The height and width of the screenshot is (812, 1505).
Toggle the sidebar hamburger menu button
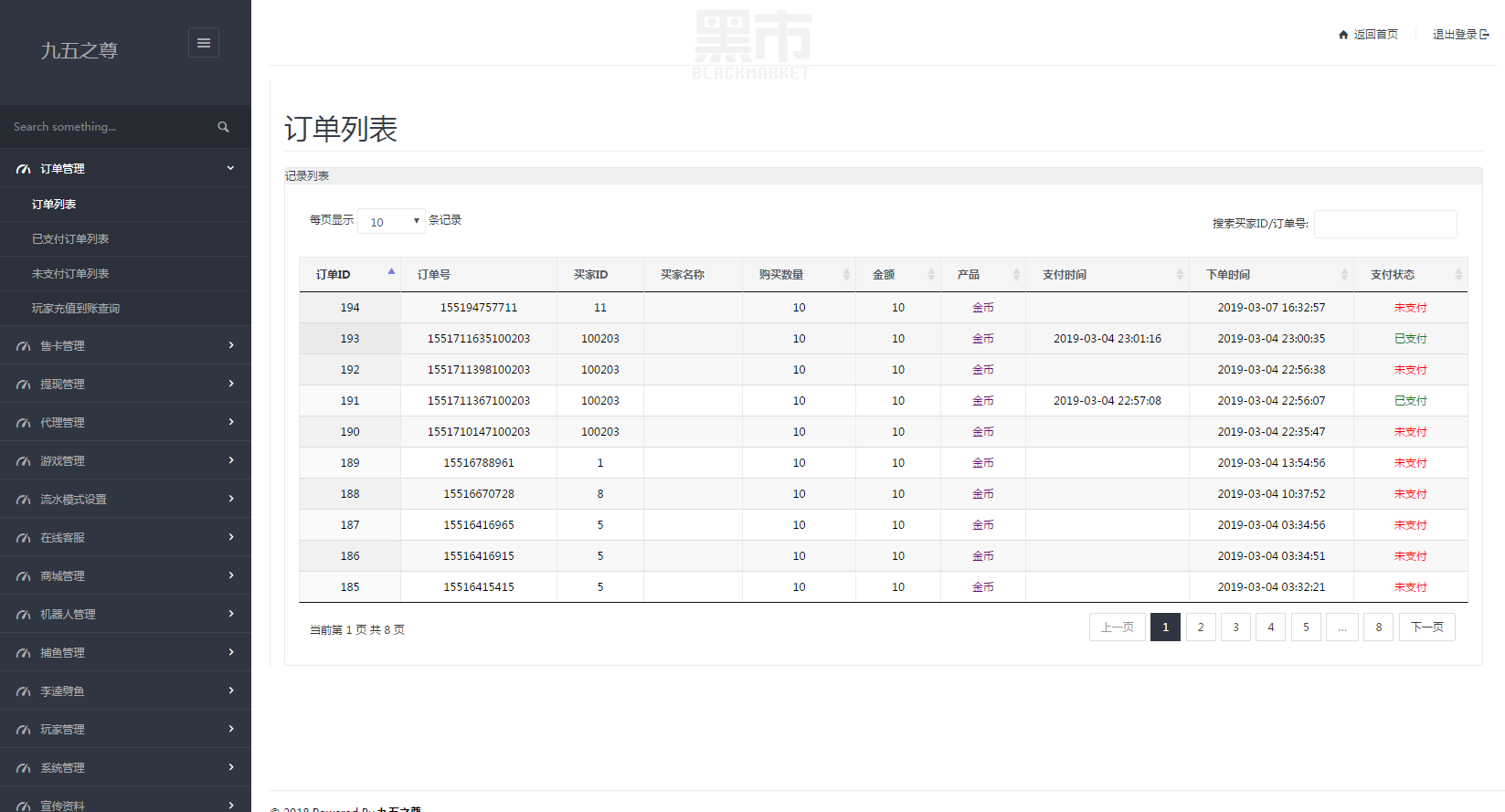pyautogui.click(x=204, y=43)
